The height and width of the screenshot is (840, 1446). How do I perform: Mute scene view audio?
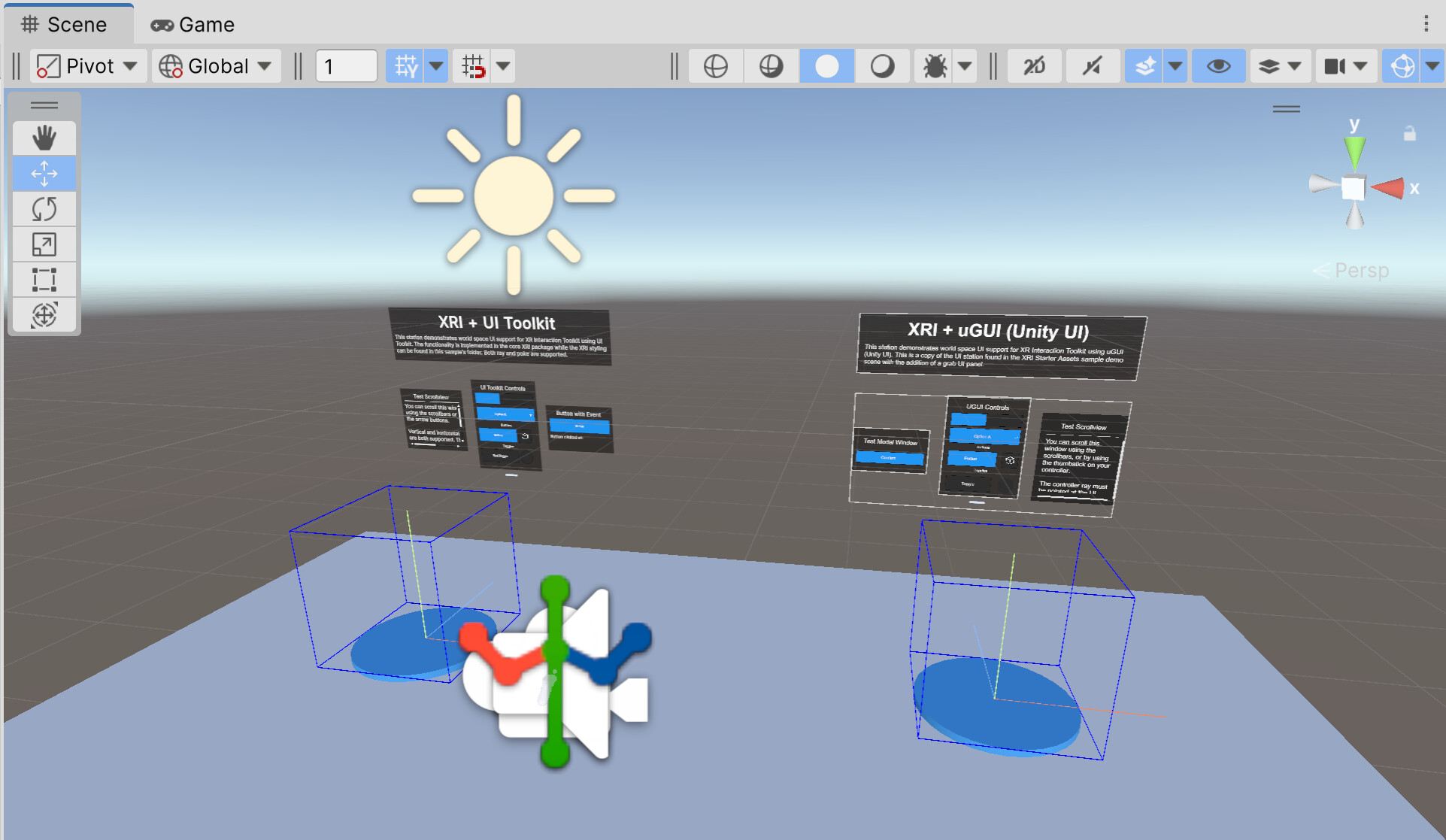pos(1092,65)
